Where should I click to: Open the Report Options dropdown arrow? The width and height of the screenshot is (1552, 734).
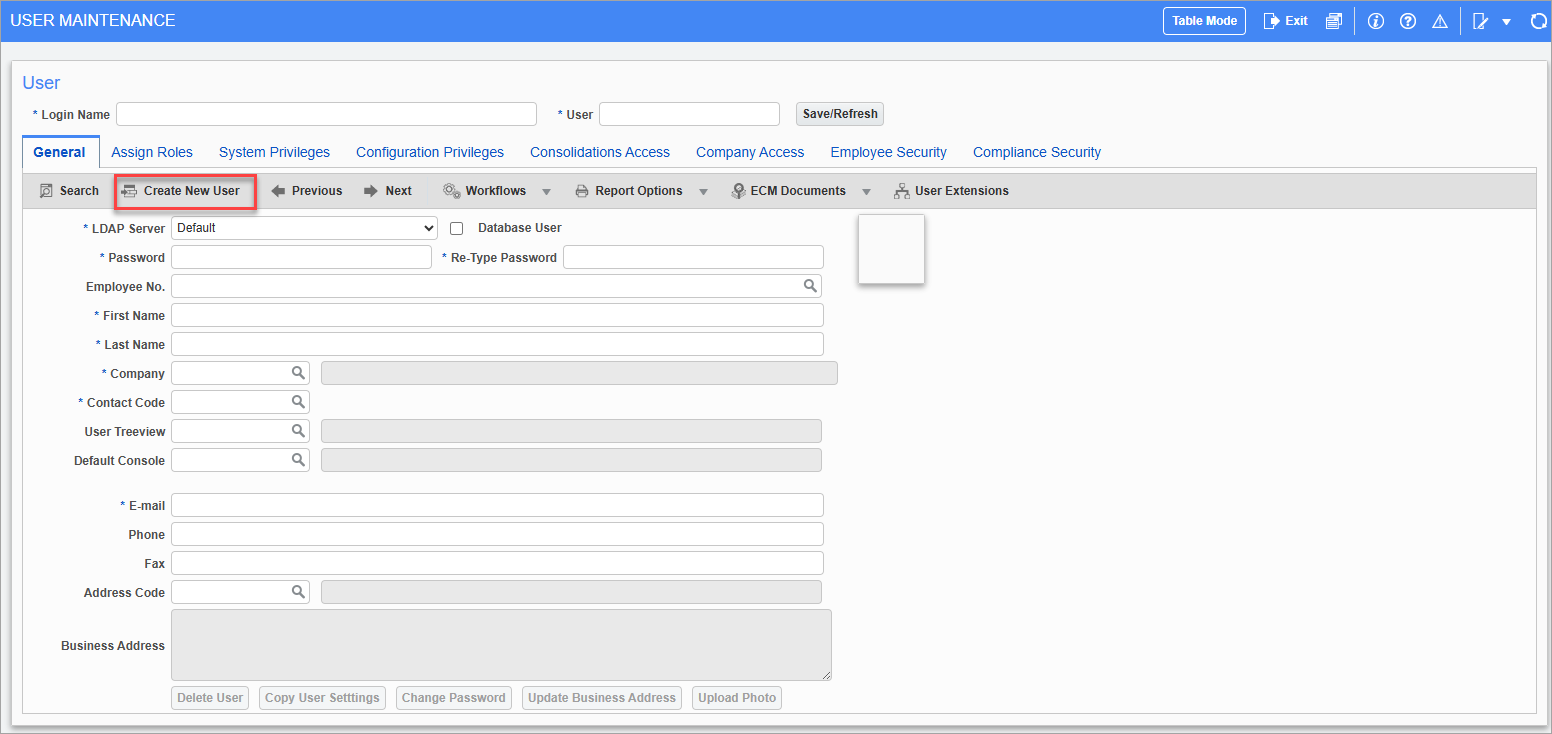pyautogui.click(x=703, y=190)
